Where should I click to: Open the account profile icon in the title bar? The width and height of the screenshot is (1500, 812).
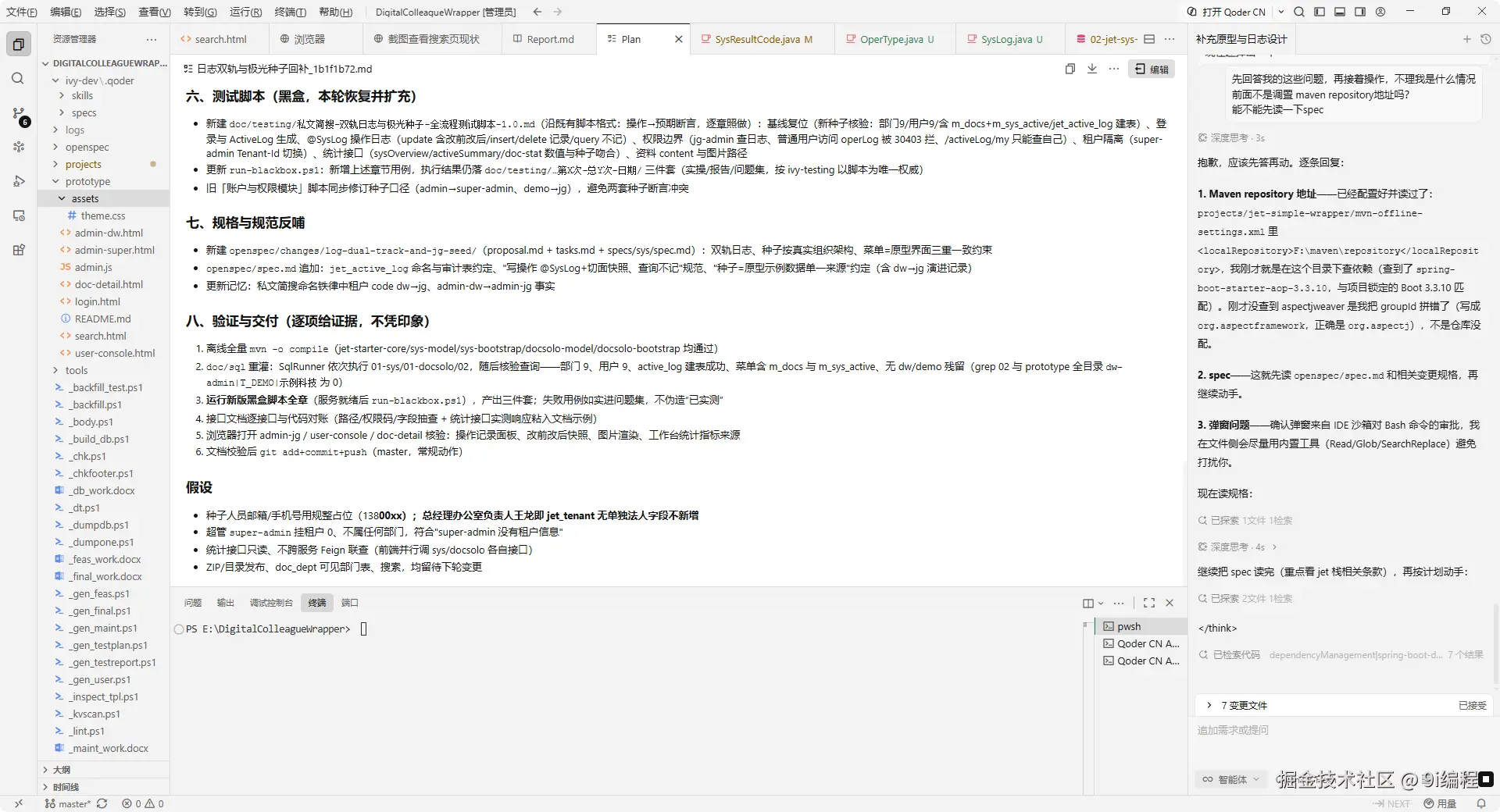[1380, 12]
